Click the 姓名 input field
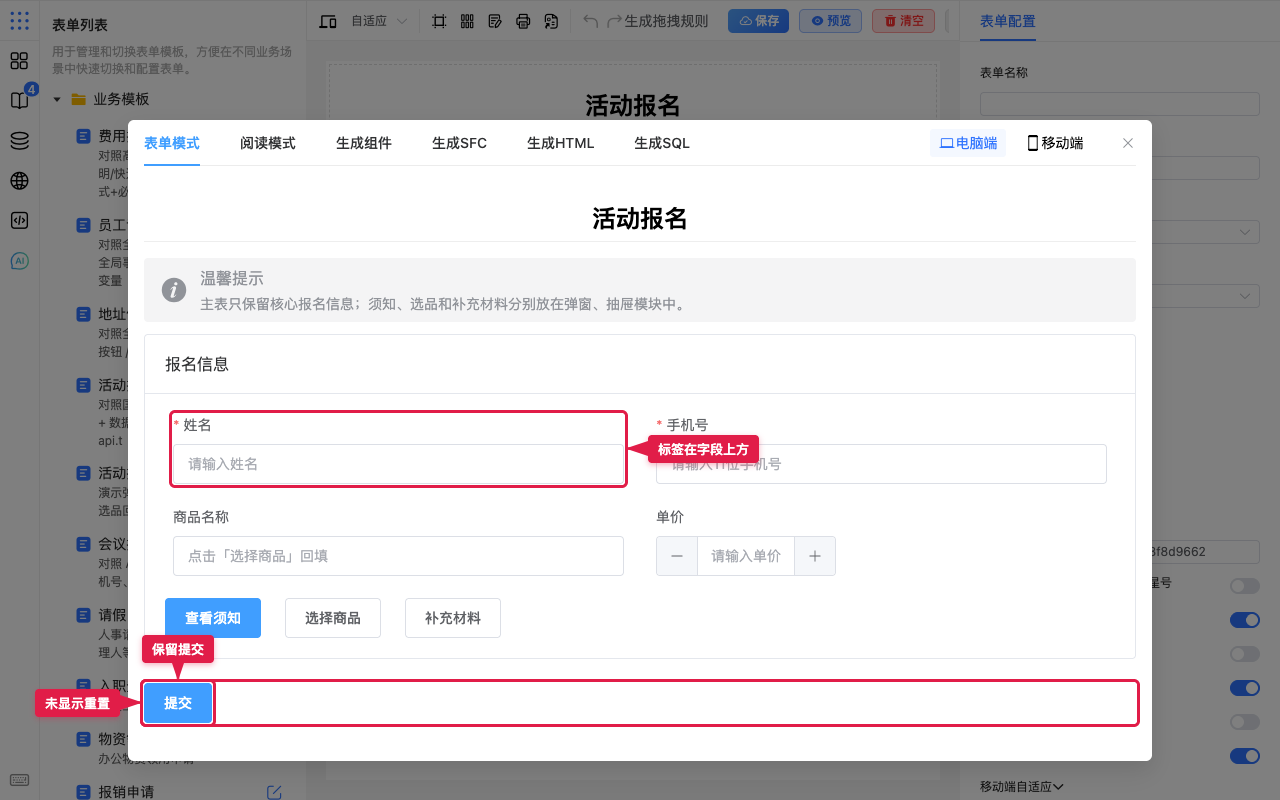 coord(398,464)
